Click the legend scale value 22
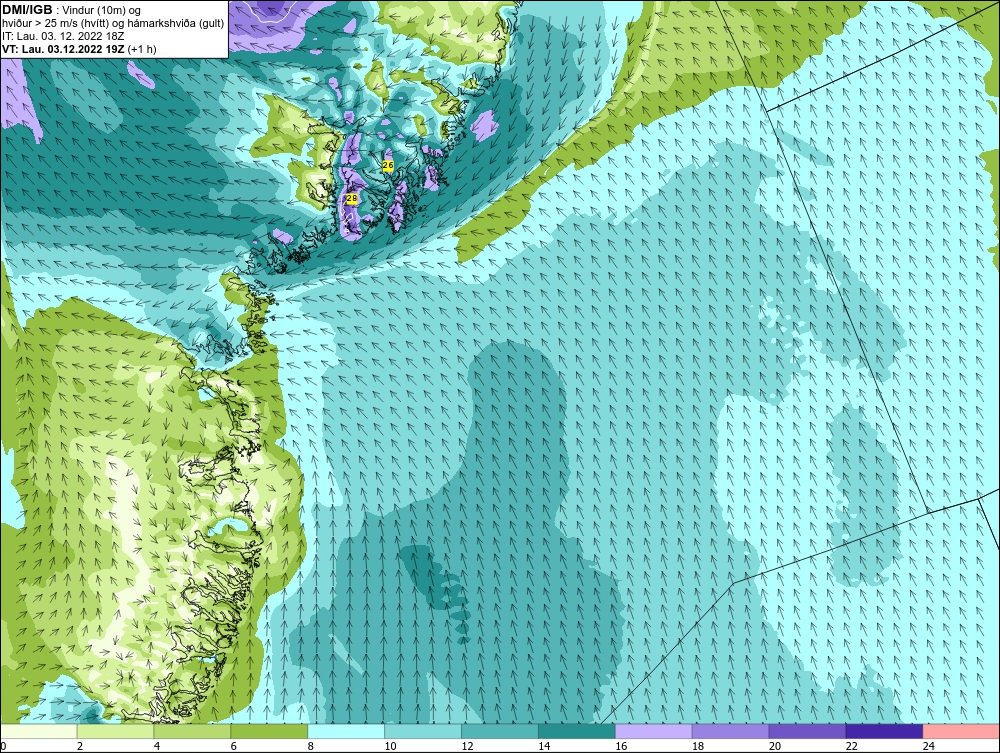The width and height of the screenshot is (1000, 753). [852, 746]
